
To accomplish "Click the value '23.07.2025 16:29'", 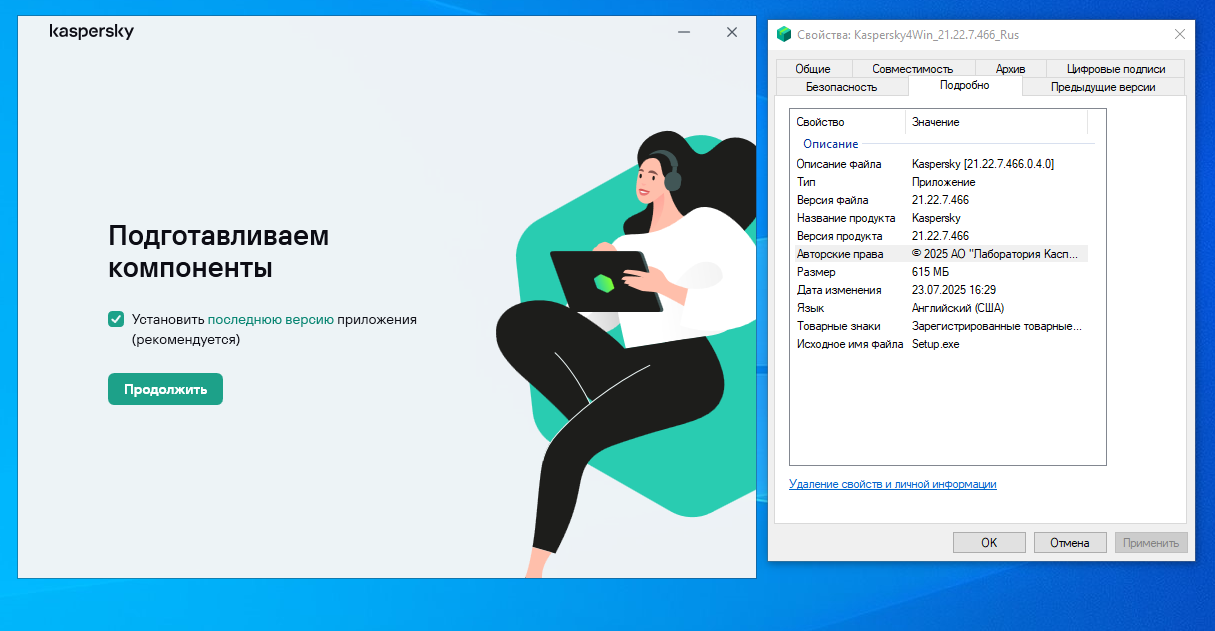I will [x=954, y=290].
